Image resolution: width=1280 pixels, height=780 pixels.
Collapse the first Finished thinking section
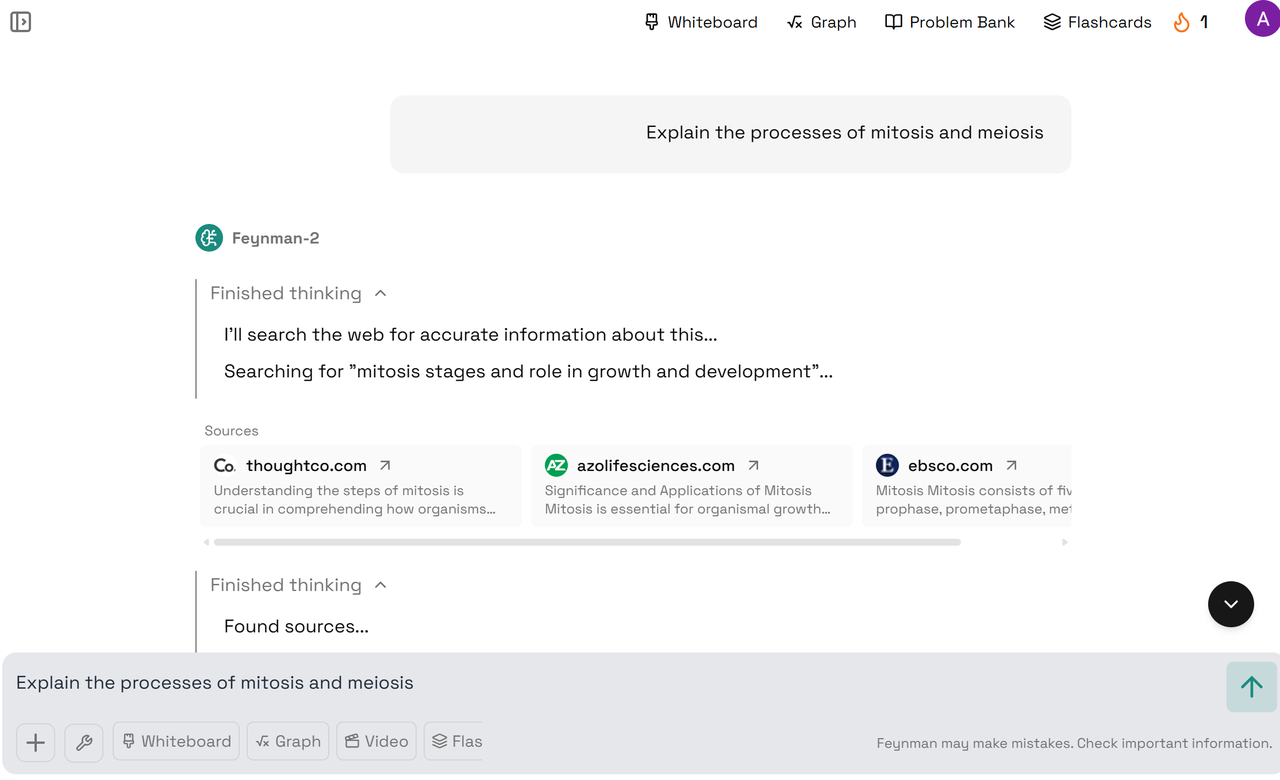click(x=380, y=294)
